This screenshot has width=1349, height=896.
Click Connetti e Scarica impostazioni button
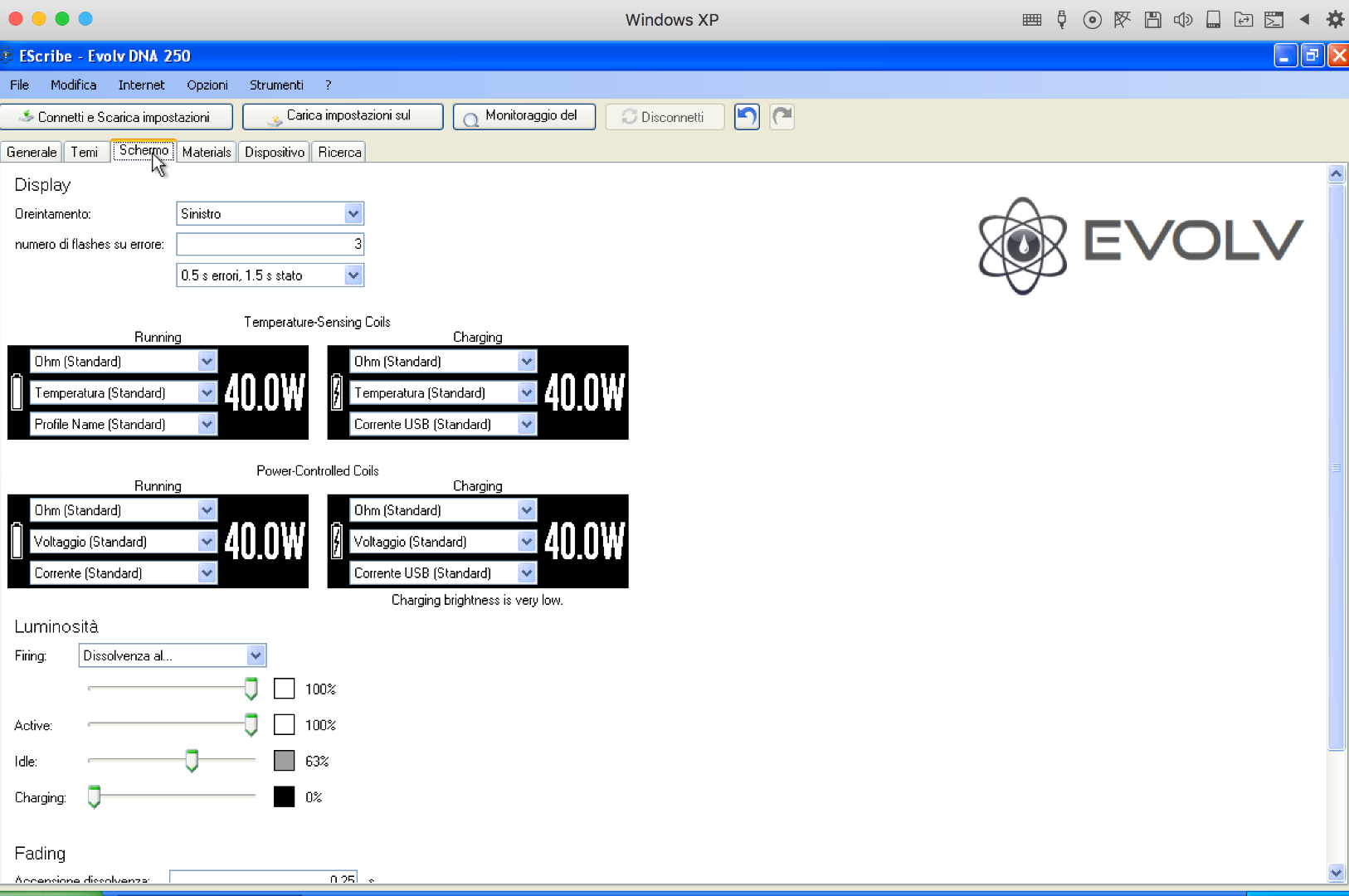(x=116, y=117)
